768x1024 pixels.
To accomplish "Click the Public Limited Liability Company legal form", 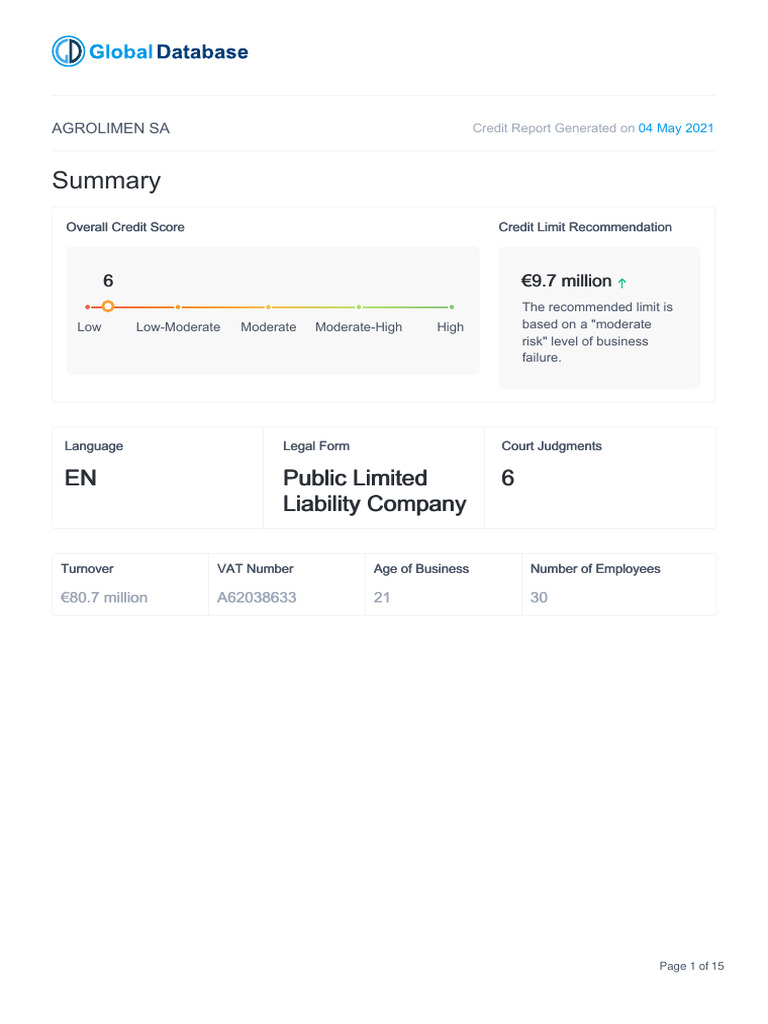I will pos(374,490).
